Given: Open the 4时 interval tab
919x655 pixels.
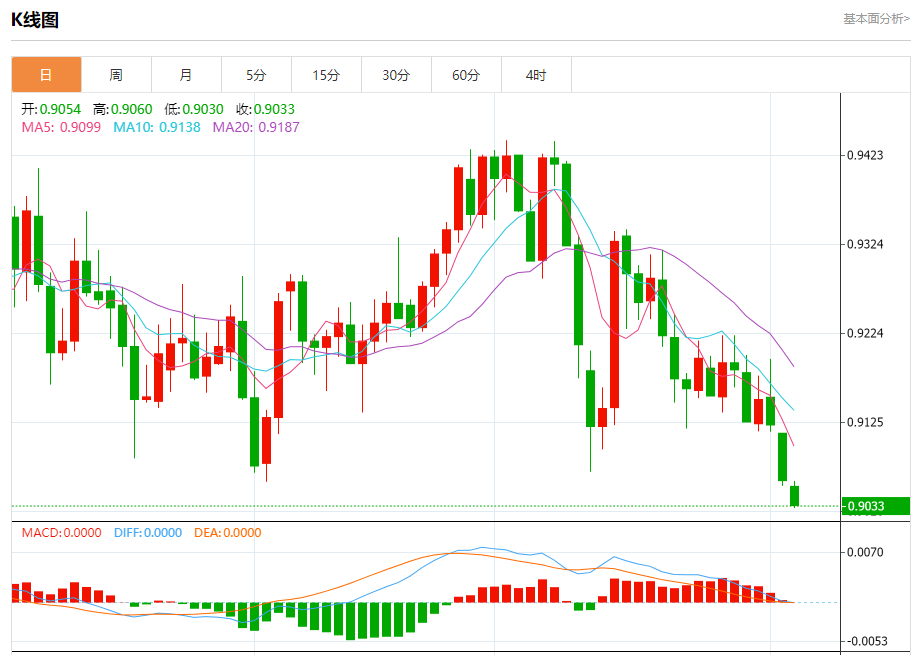Looking at the screenshot, I should 536,75.
